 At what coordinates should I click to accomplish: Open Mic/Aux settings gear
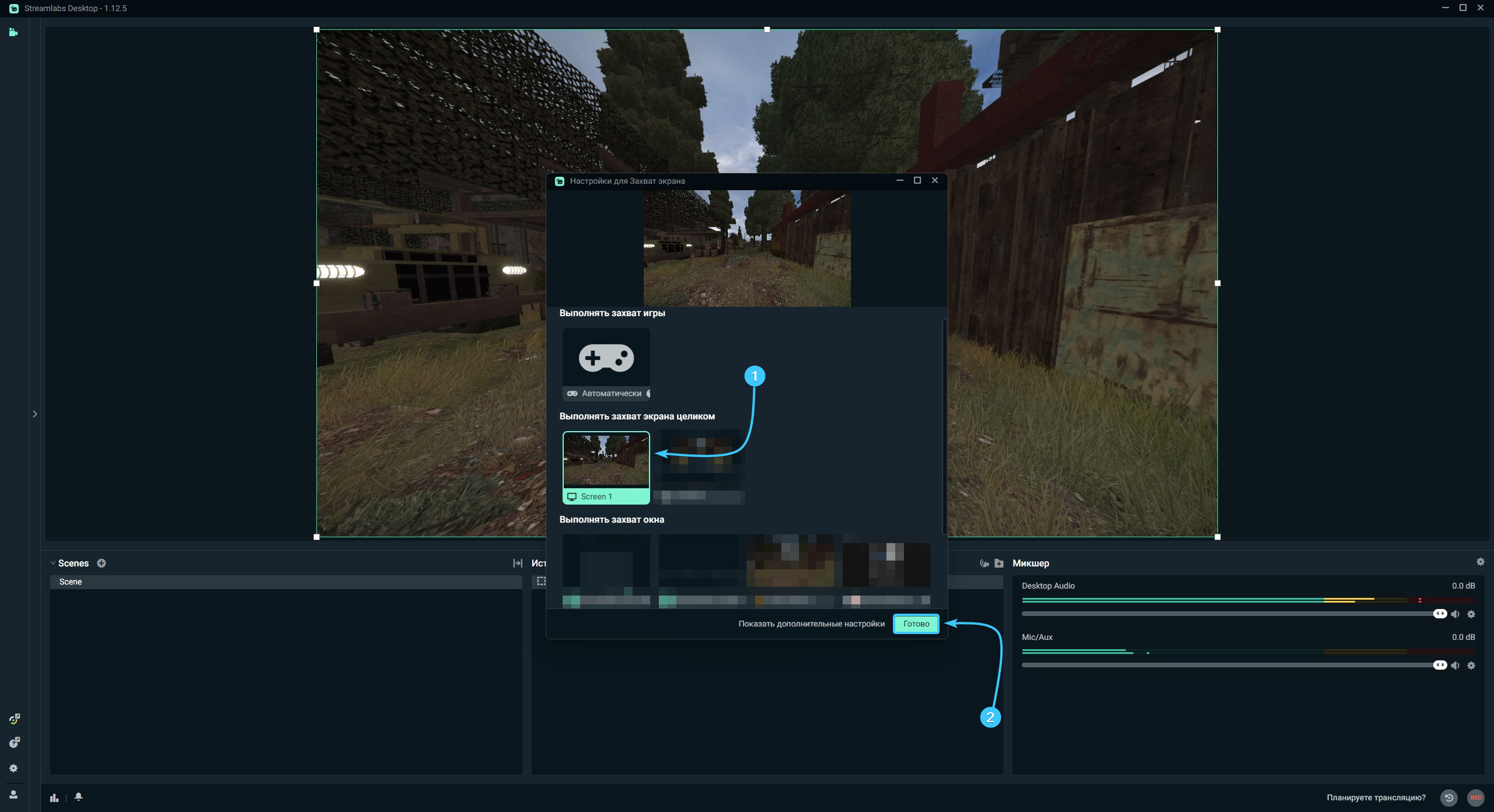tap(1471, 666)
